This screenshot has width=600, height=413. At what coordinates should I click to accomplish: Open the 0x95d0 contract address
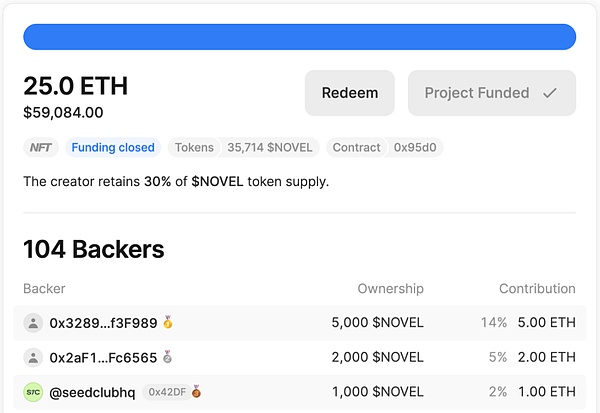coord(416,147)
